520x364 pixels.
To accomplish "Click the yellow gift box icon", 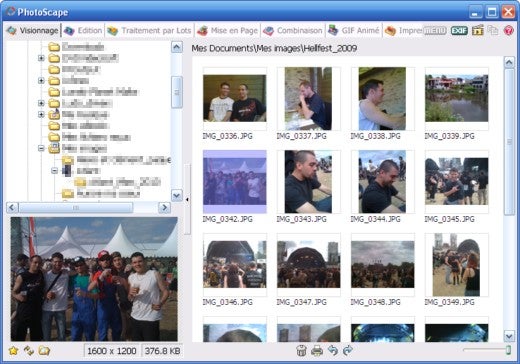I will click(x=477, y=30).
